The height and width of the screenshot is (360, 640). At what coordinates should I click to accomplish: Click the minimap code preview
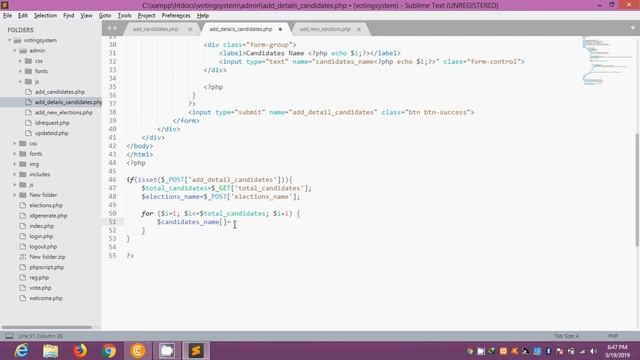[607, 61]
